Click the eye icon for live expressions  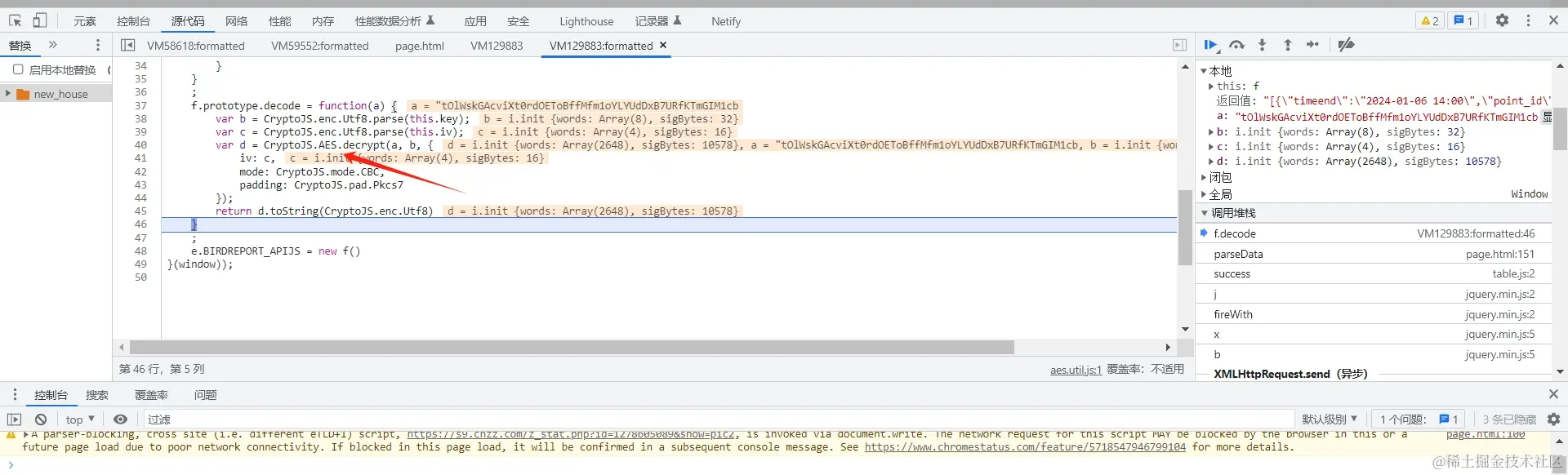[x=120, y=420]
